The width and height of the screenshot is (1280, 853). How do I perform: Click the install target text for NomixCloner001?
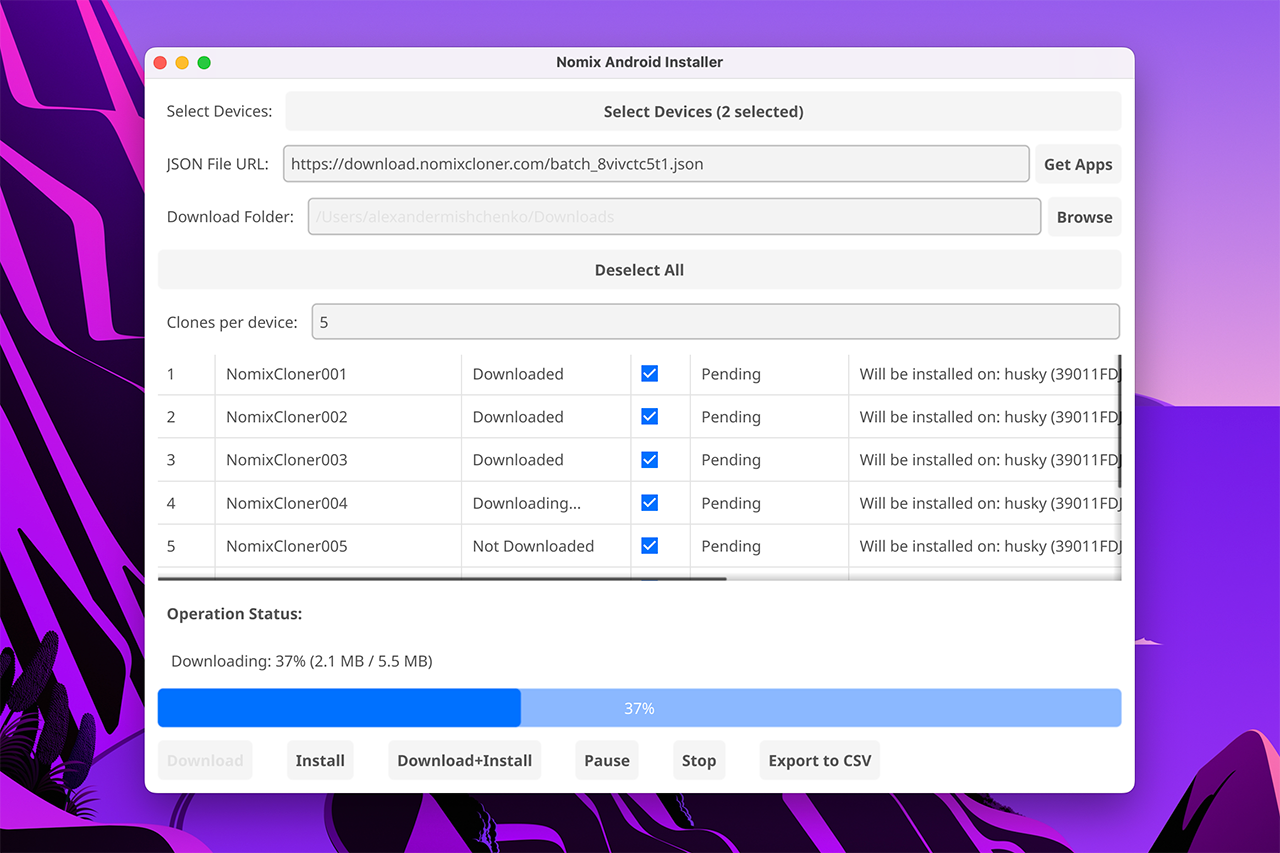(x=990, y=374)
